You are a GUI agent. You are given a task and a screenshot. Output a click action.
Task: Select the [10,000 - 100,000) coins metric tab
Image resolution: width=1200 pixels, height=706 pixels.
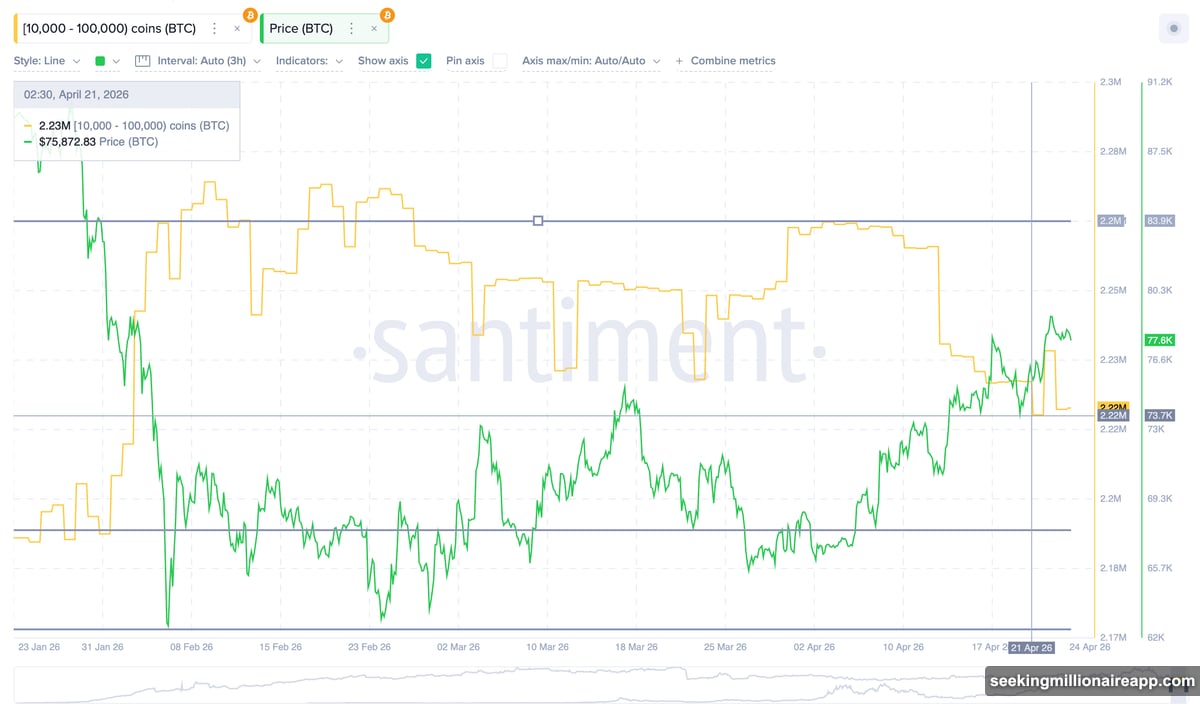tap(109, 29)
